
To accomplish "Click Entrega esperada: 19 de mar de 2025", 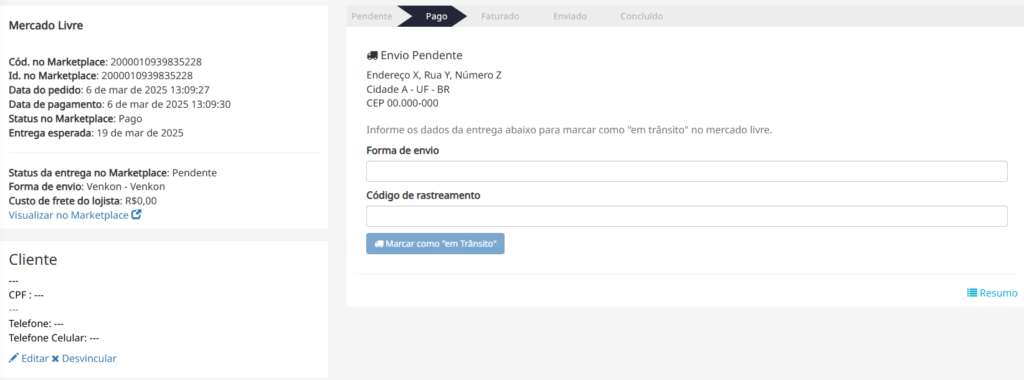I will click(96, 133).
